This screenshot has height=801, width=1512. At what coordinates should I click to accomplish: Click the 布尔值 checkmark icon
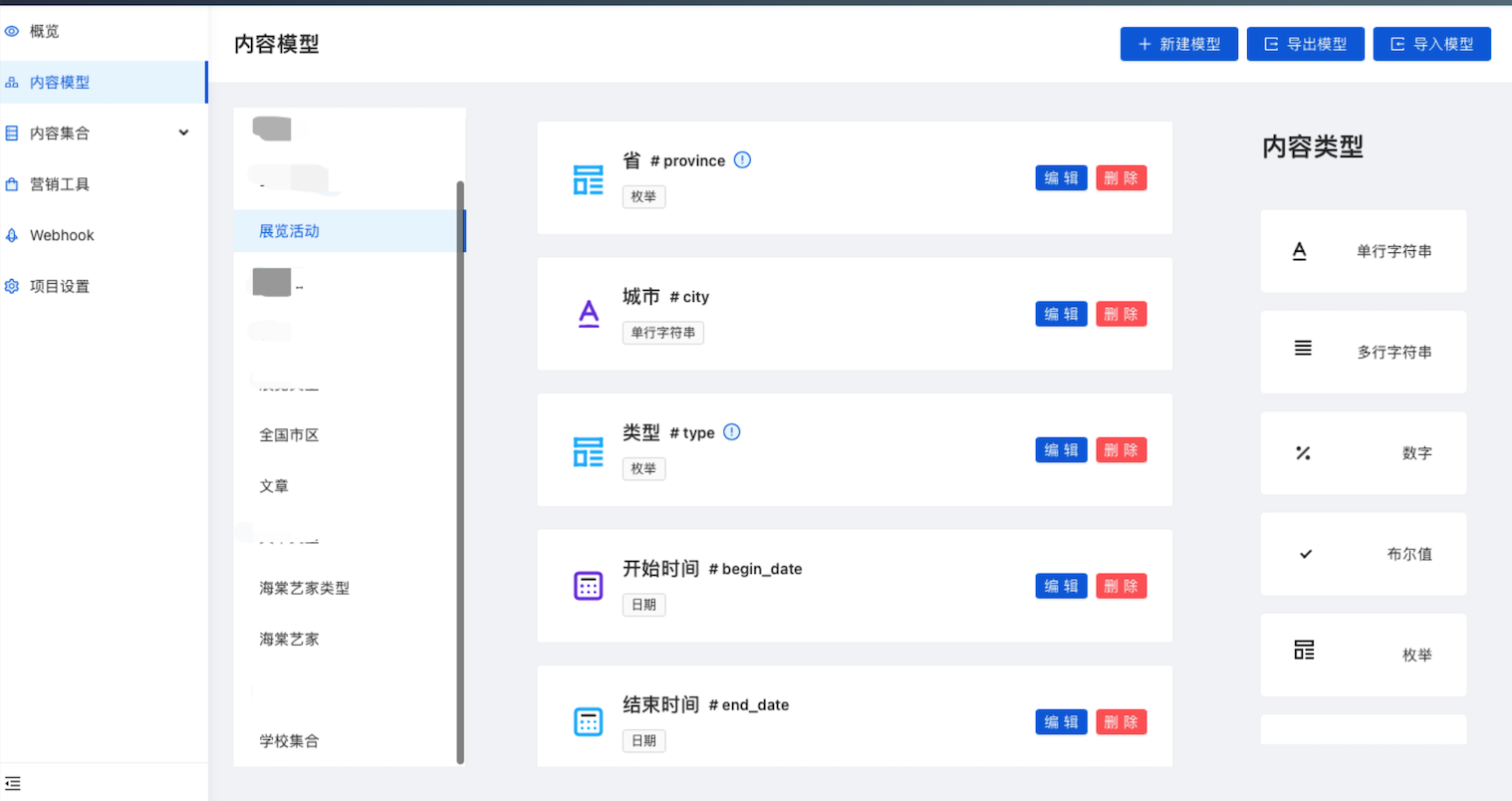1306,554
